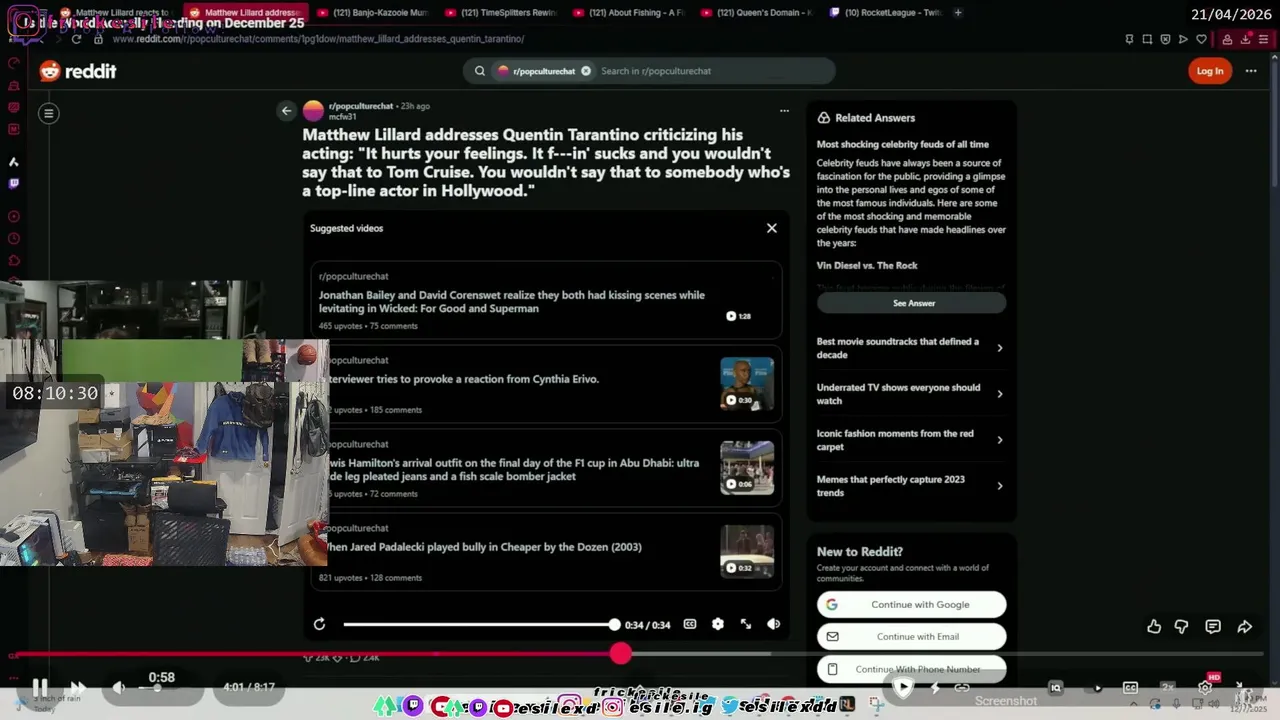Open the 2x playback speed control
This screenshot has height=720, width=1280.
click(1167, 688)
